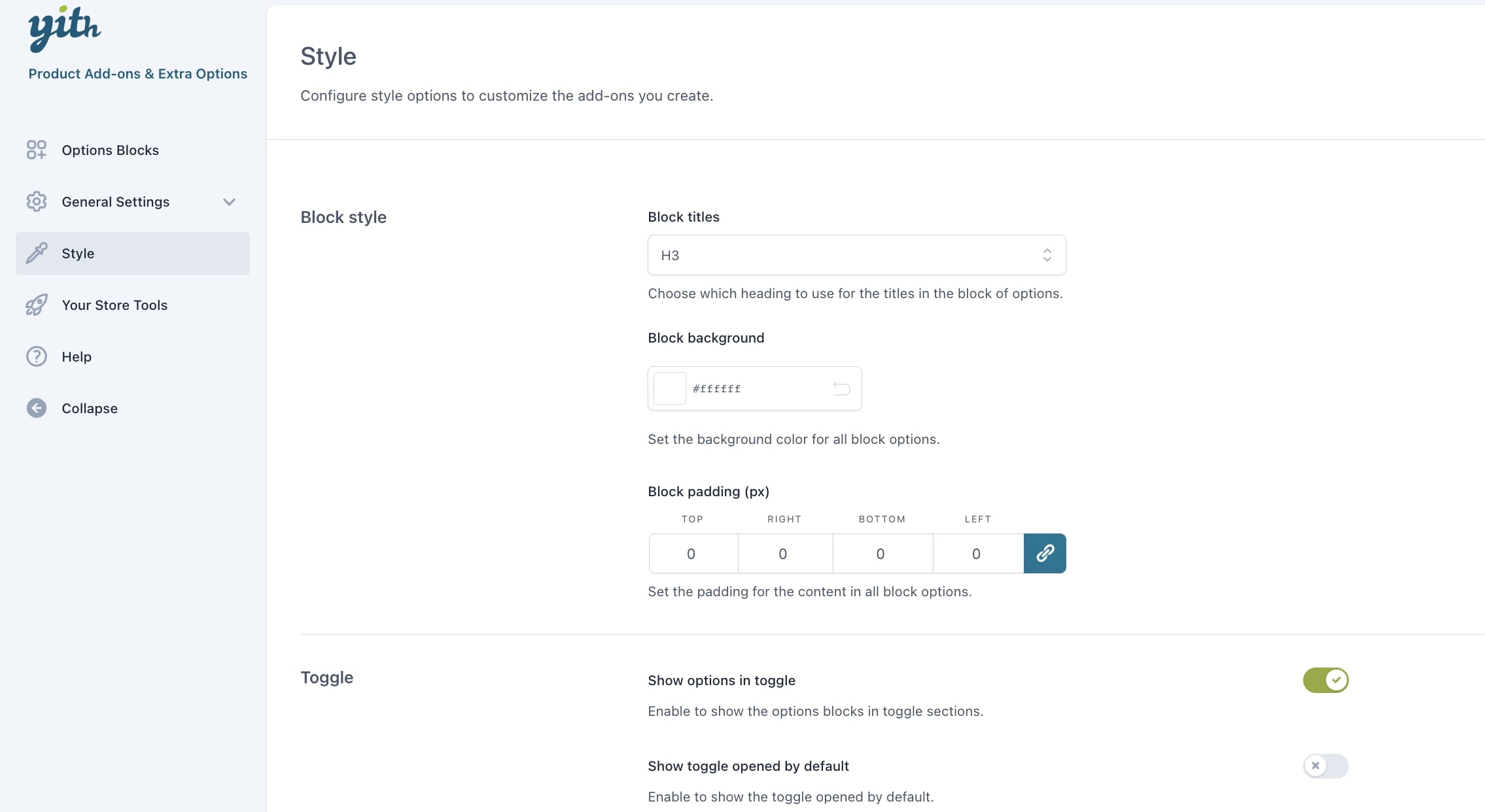
Task: Open the Options Blocks menu item
Action: (110, 150)
